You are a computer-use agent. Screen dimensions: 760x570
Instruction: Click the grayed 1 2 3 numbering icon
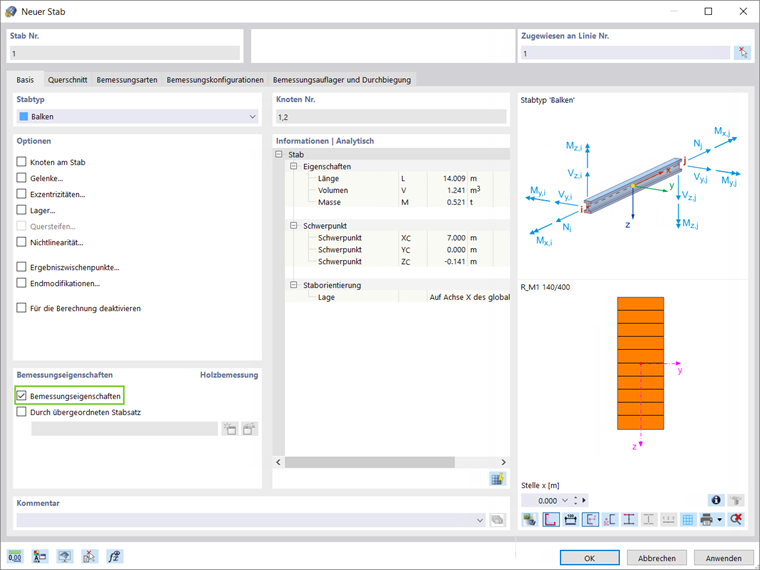click(x=668, y=520)
